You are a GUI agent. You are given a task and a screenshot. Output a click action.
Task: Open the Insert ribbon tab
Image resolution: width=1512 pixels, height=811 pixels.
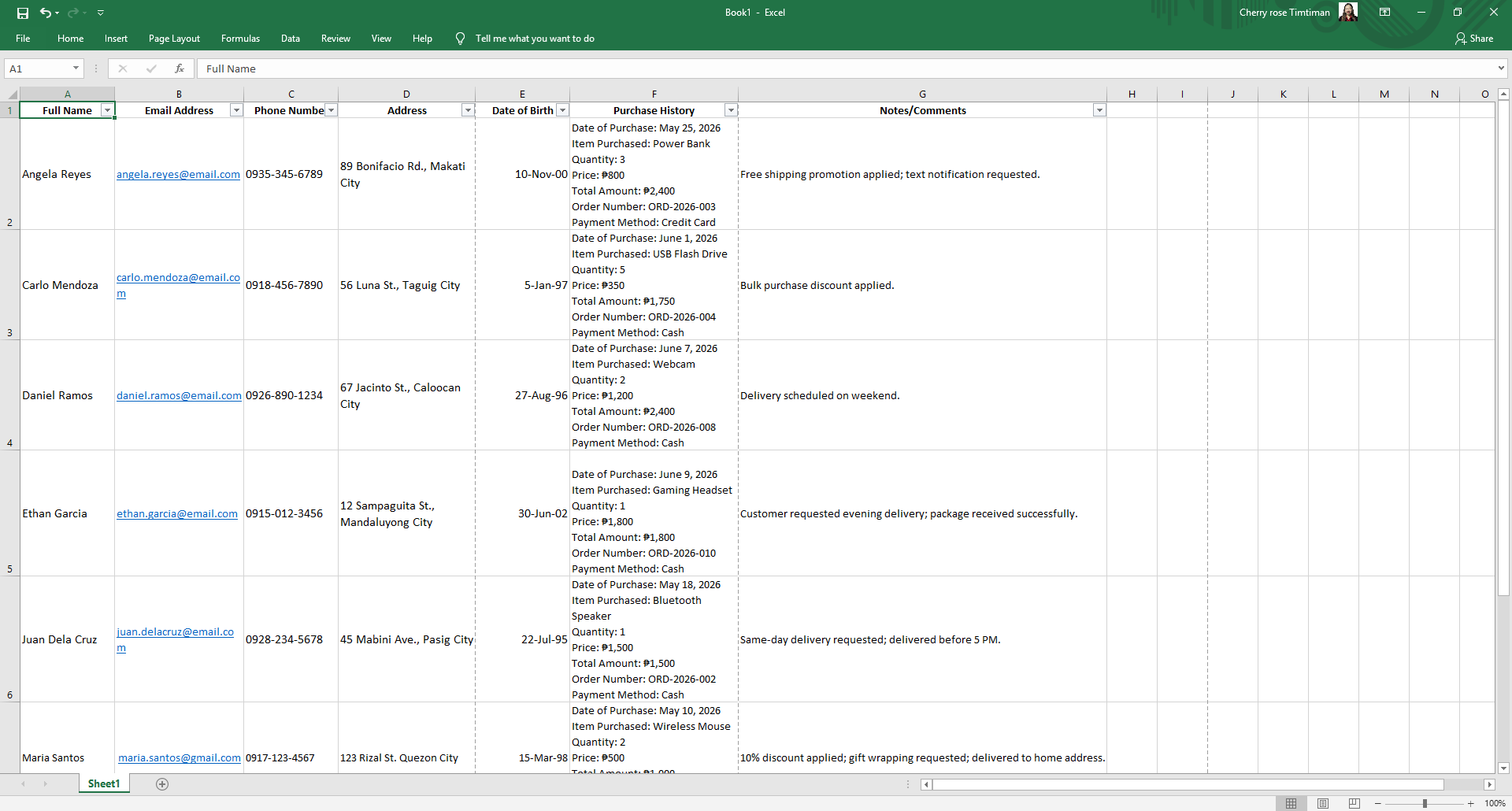116,39
